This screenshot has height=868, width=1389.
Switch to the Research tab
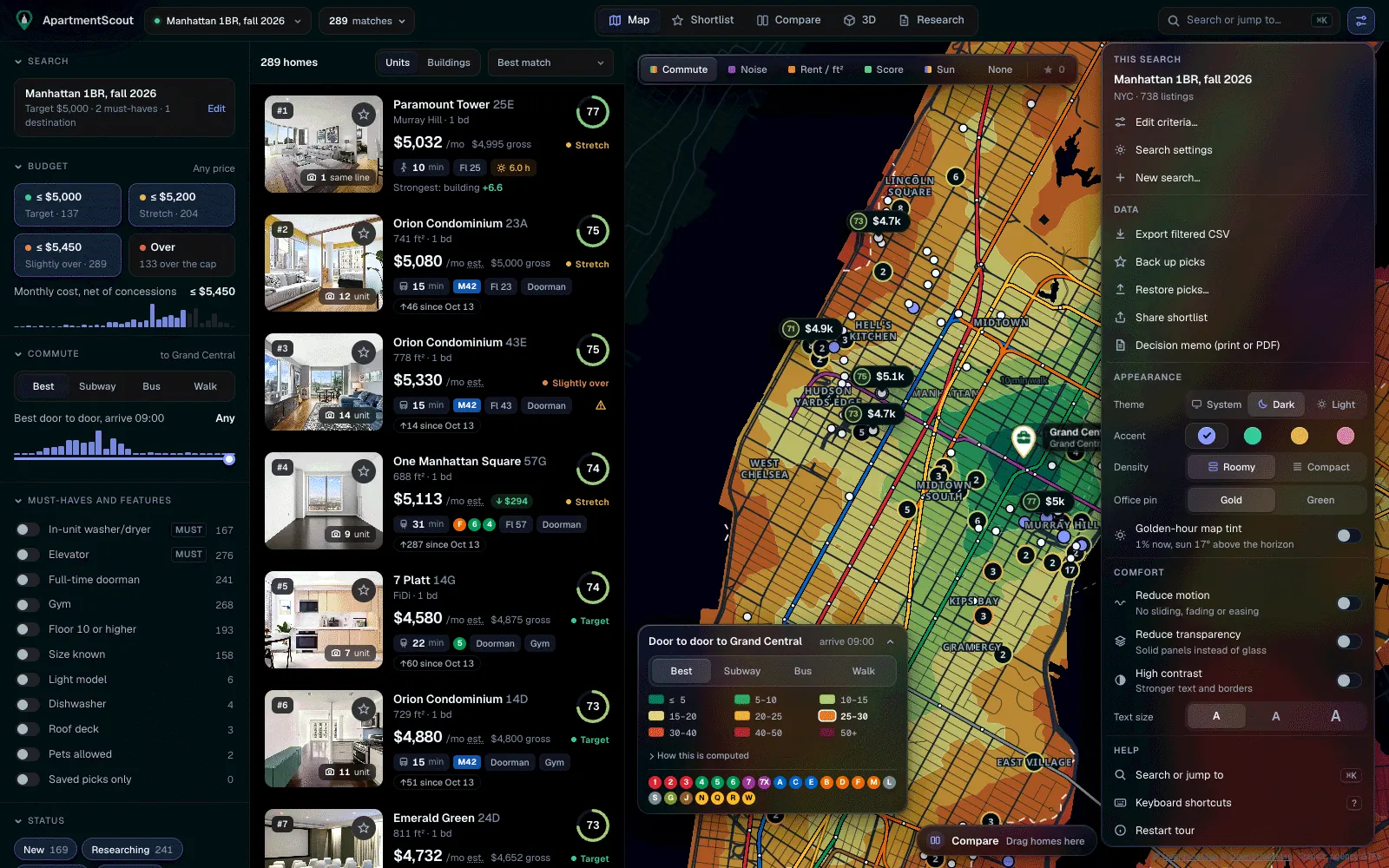pyautogui.click(x=931, y=20)
